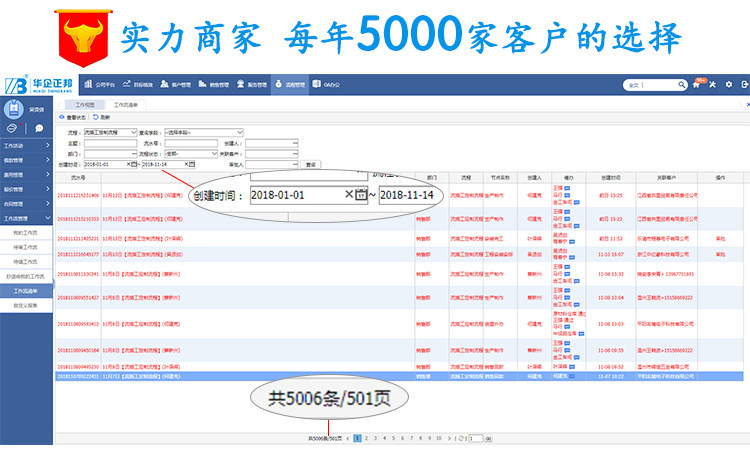Screen dimensions: 750x464
Task: Open the 流程 dropdown
Action: pyautogui.click(x=110, y=133)
